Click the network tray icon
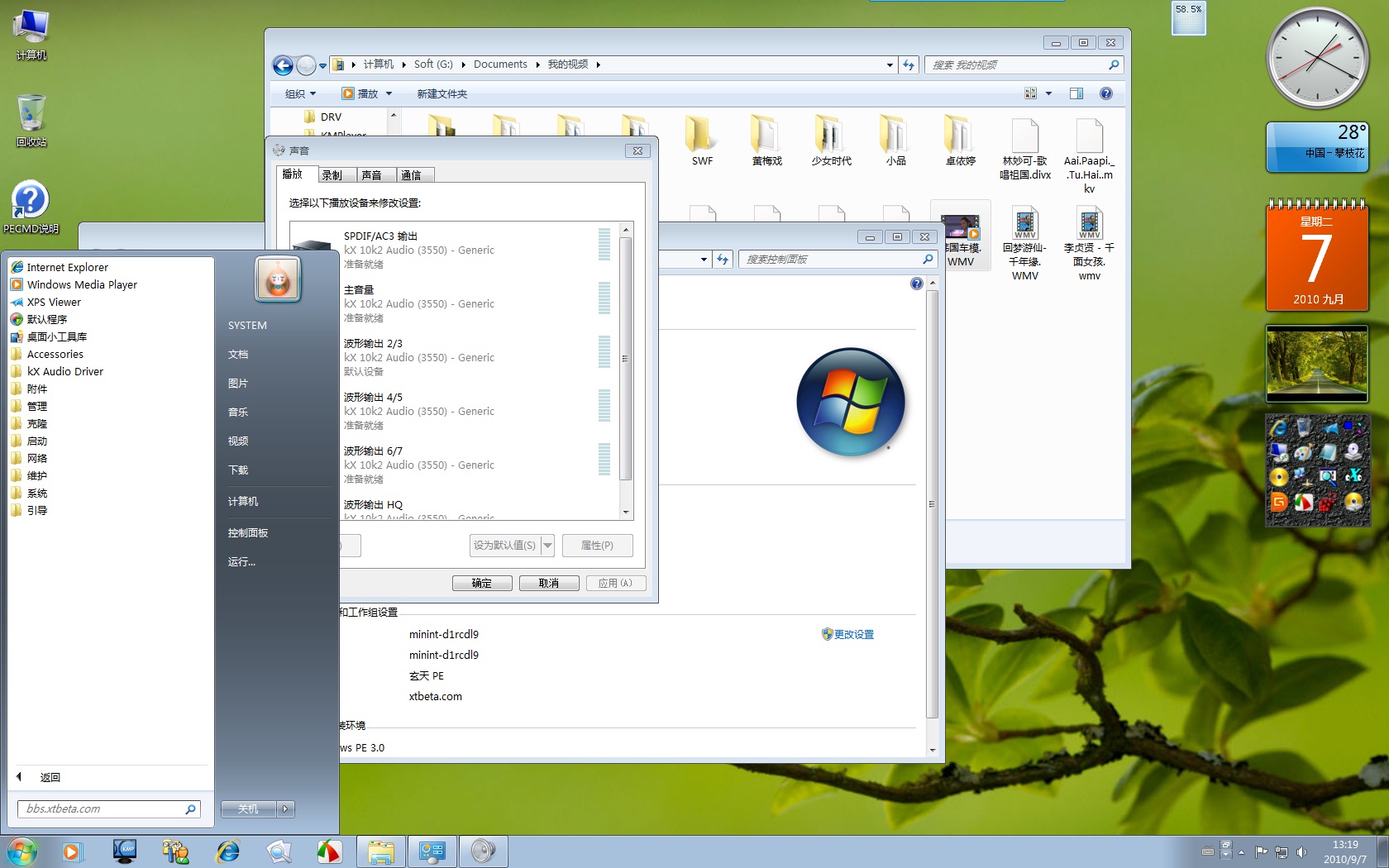 tap(1282, 851)
